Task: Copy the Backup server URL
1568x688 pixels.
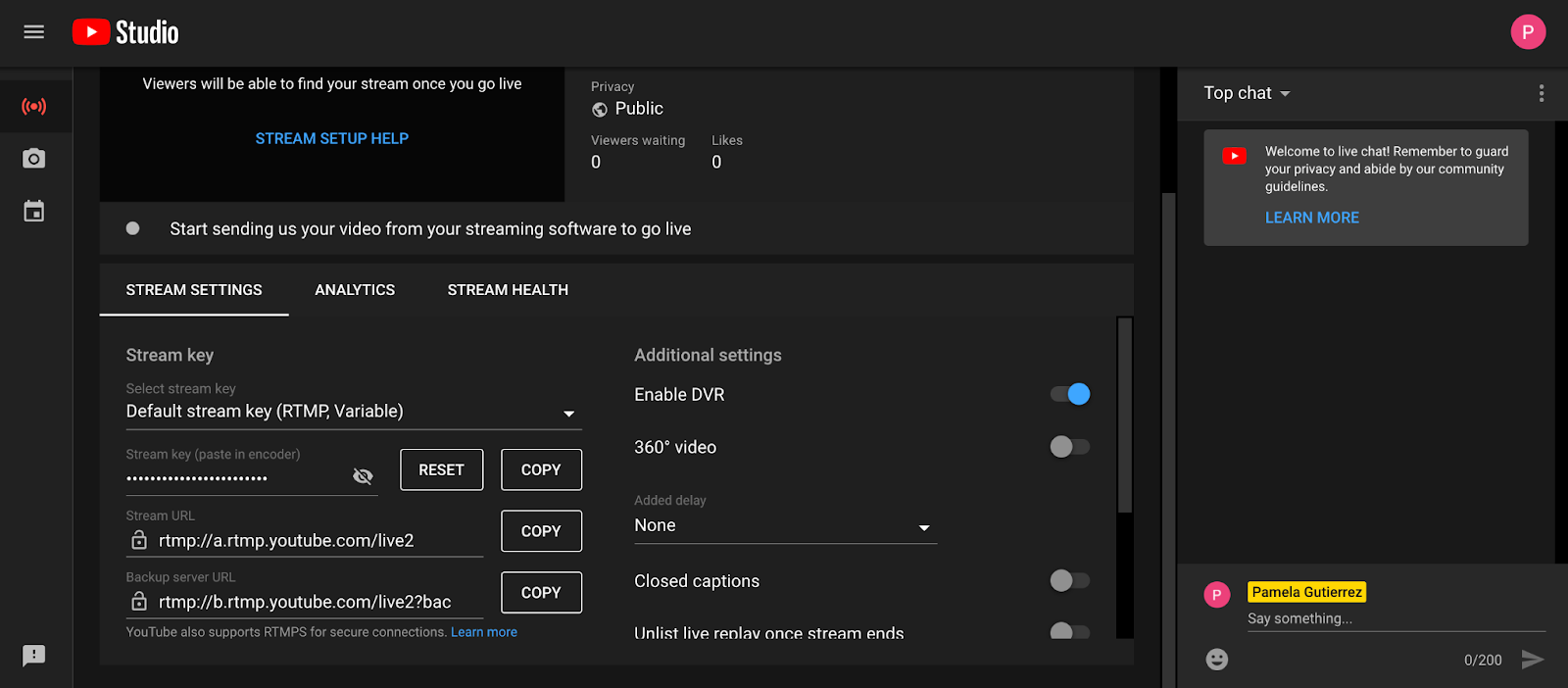Action: 541,593
